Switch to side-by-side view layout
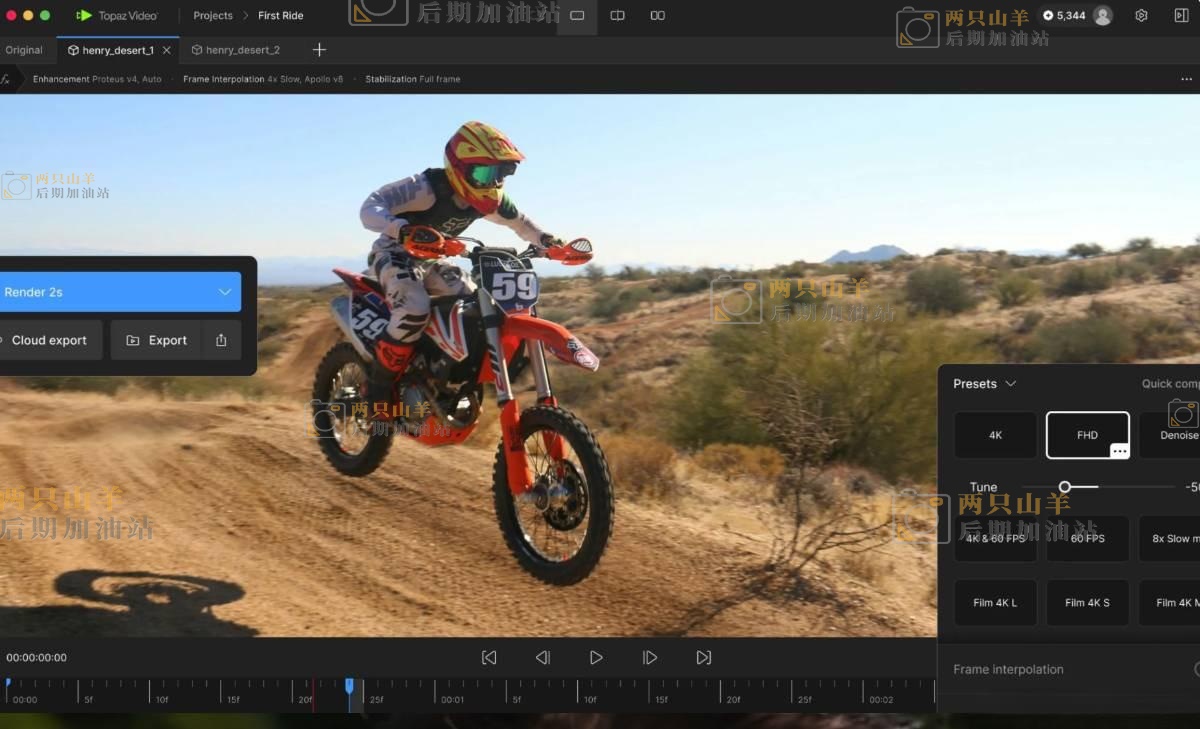Viewport: 1200px width, 729px height. point(657,16)
